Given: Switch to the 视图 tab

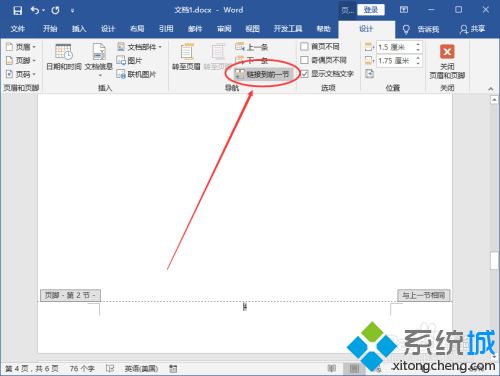Looking at the screenshot, I should 252,29.
